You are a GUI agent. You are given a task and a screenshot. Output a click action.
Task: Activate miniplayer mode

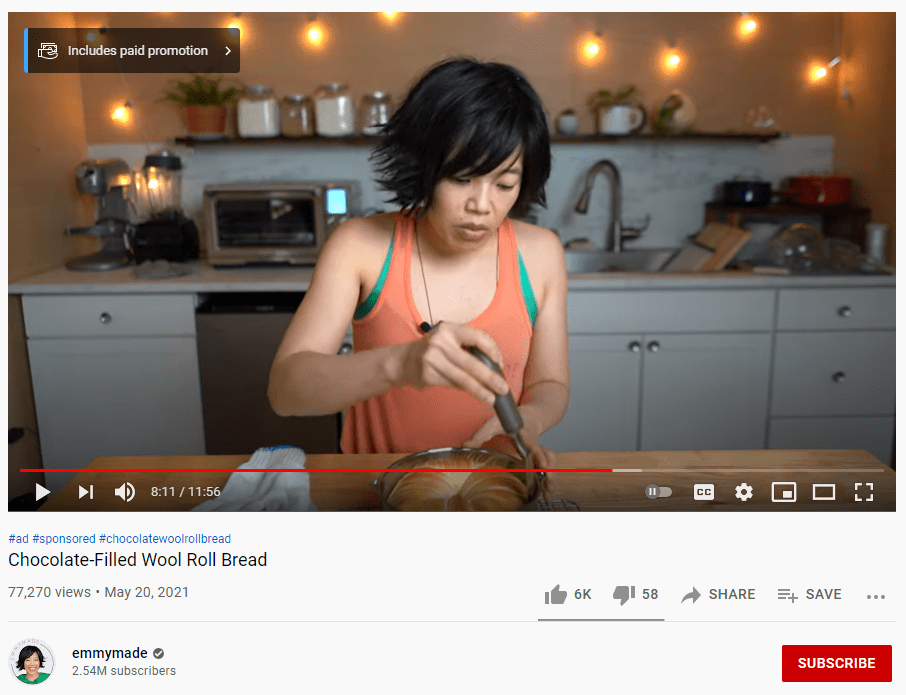click(784, 492)
